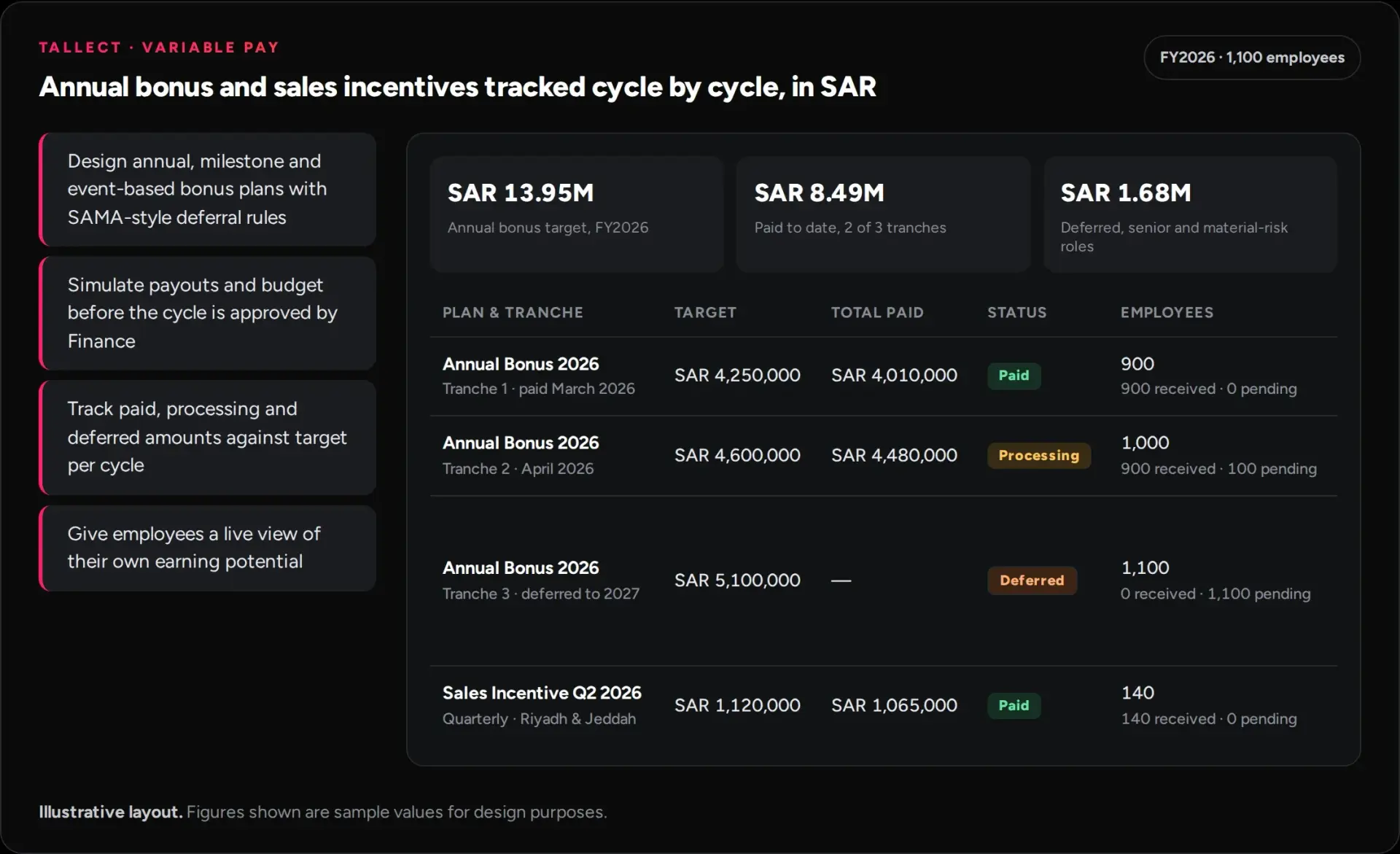The width and height of the screenshot is (1400, 854).
Task: Click the Deferred status badge
Action: click(1032, 581)
